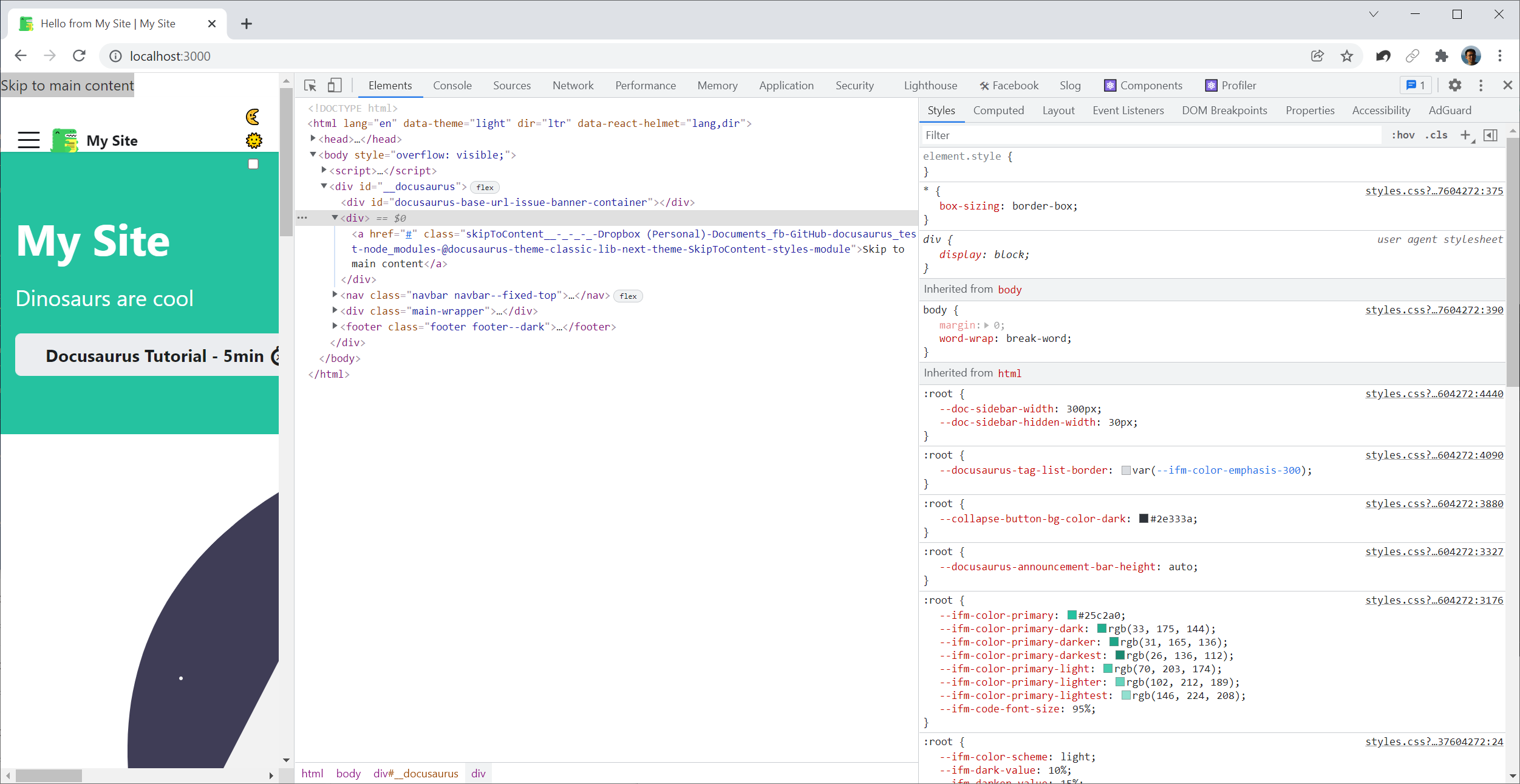Click the --docusaurus-tag-list-border color swatch
This screenshot has width=1520, height=784.
click(x=1126, y=470)
